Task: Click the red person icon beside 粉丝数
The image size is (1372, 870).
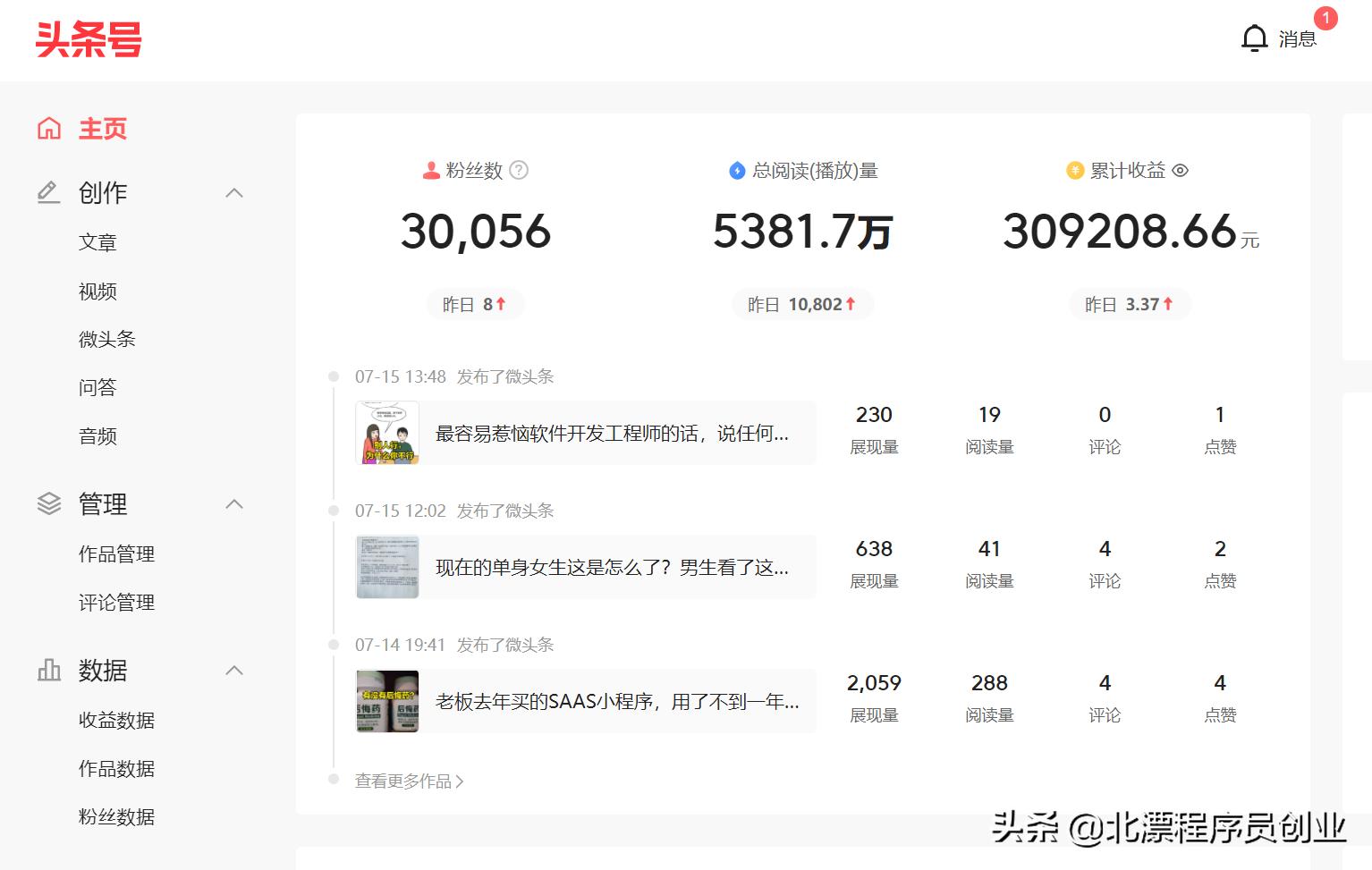Action: 431,170
